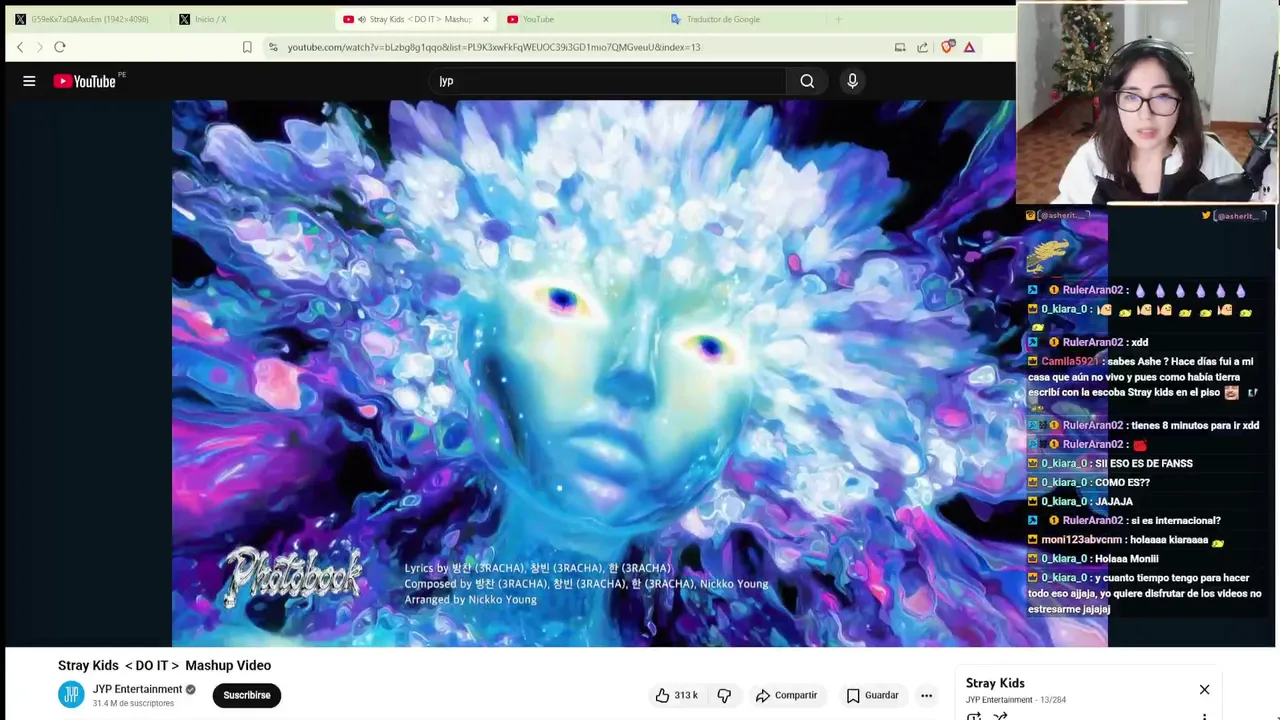
Task: Dislike the Mashup video
Action: coord(724,695)
